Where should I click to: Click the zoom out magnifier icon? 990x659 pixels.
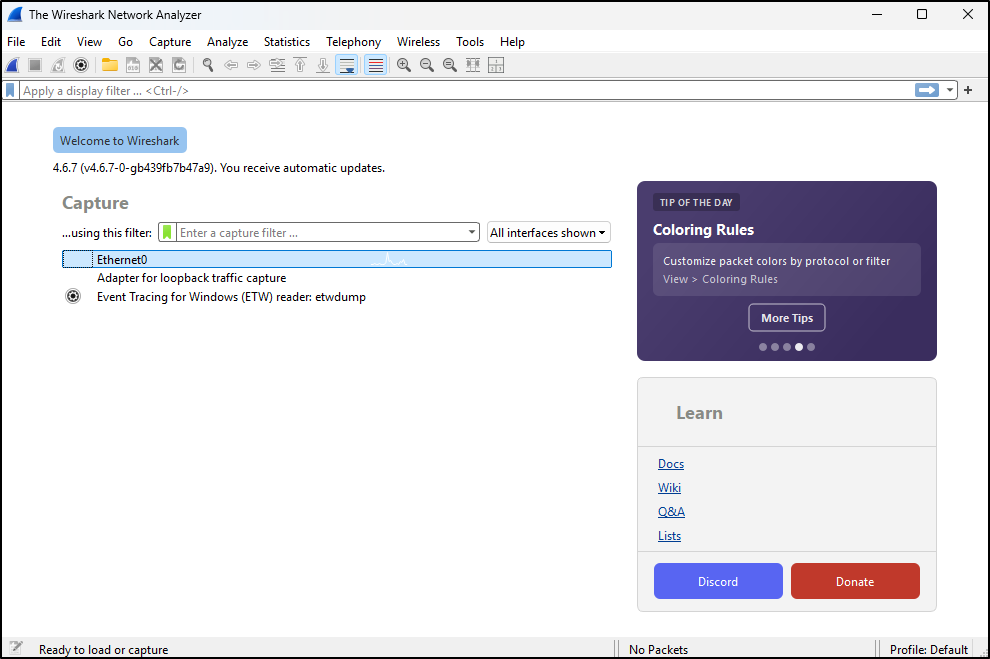[x=427, y=65]
